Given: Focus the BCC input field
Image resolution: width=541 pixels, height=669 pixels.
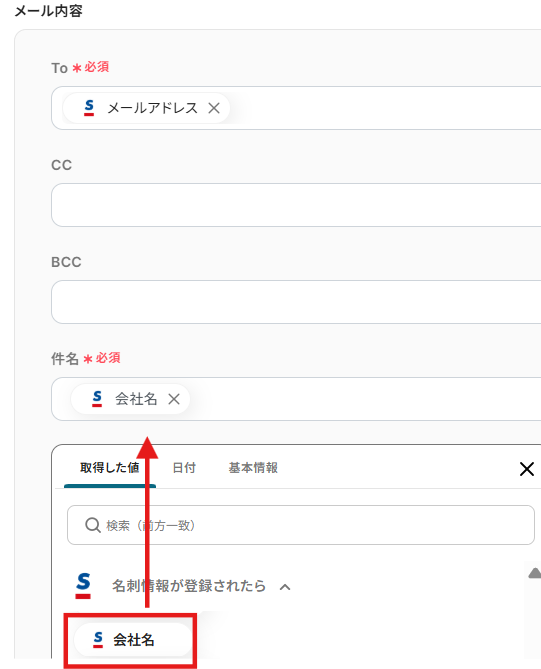Looking at the screenshot, I should pos(296,302).
